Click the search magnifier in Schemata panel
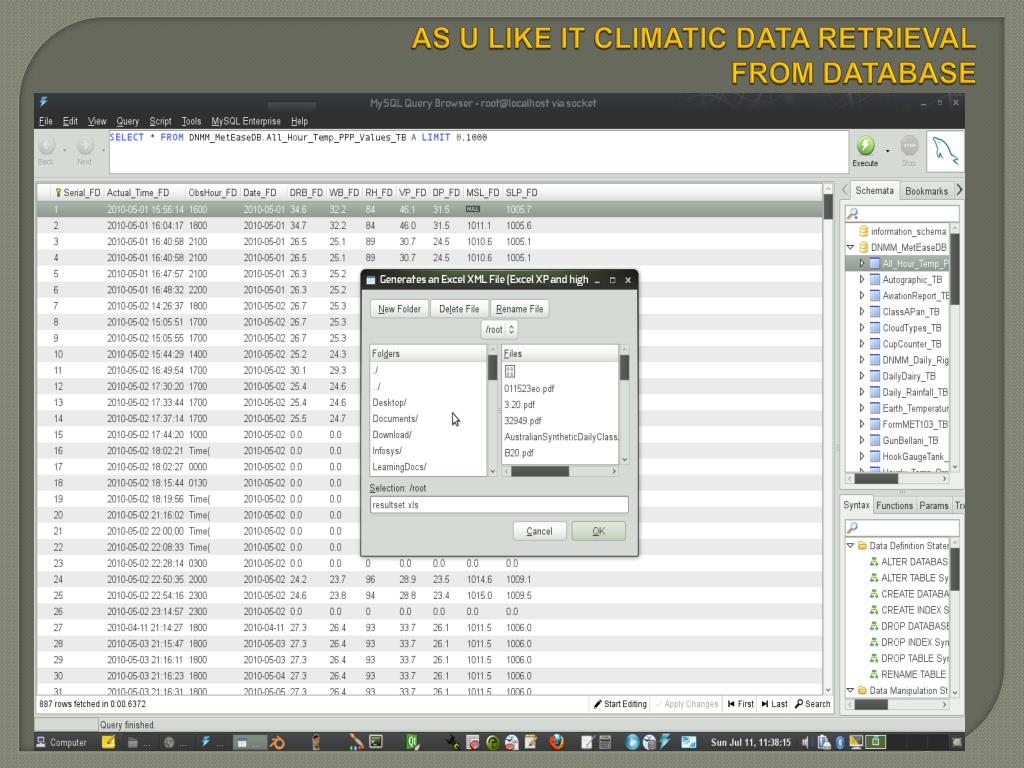 tap(852, 214)
